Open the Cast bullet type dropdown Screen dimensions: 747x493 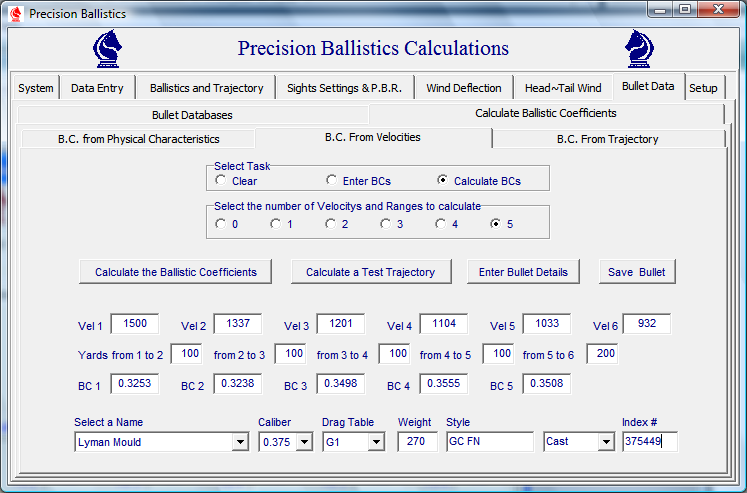pyautogui.click(x=606, y=442)
